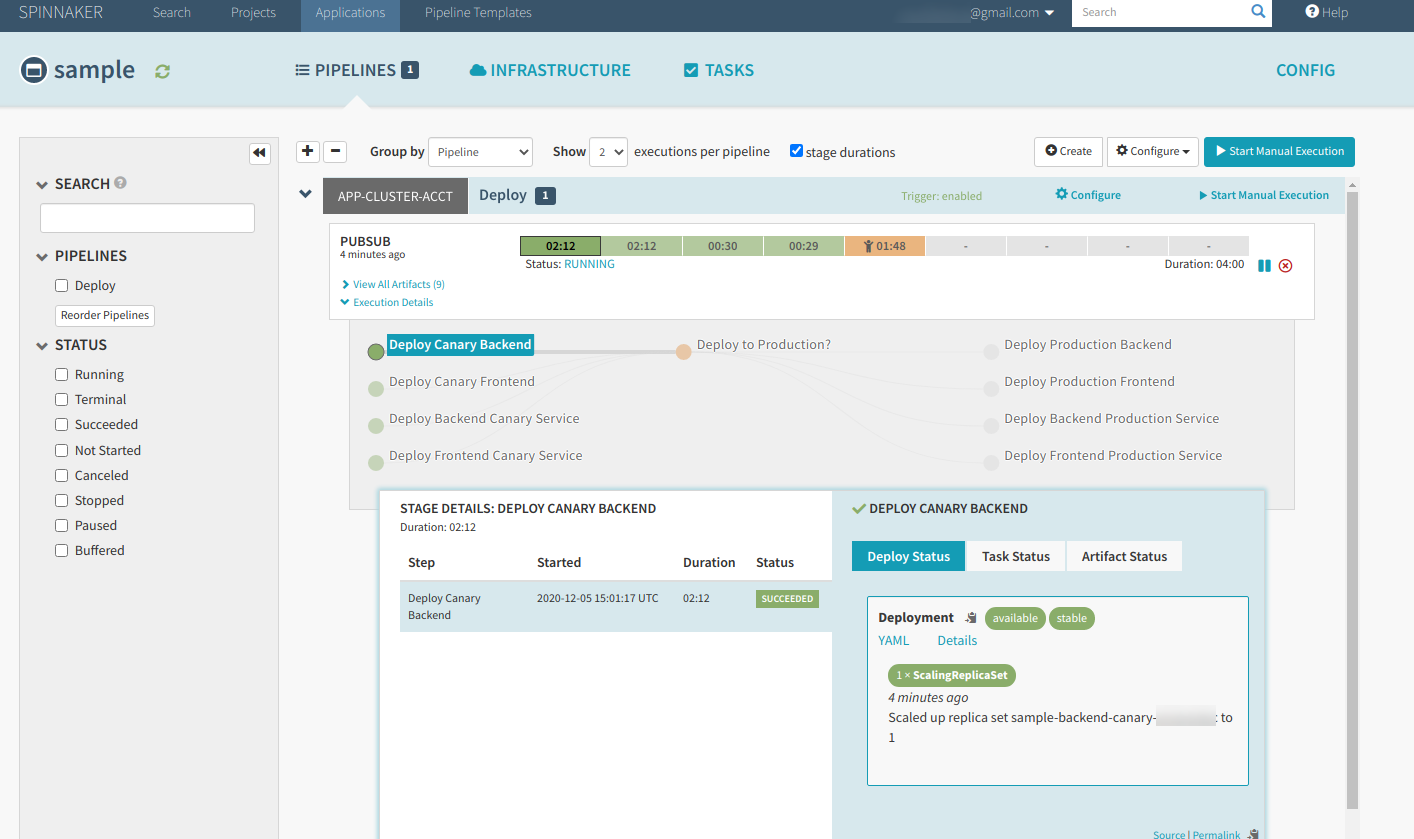Toggle the stage durations checkbox
1414x839 pixels.
[796, 150]
